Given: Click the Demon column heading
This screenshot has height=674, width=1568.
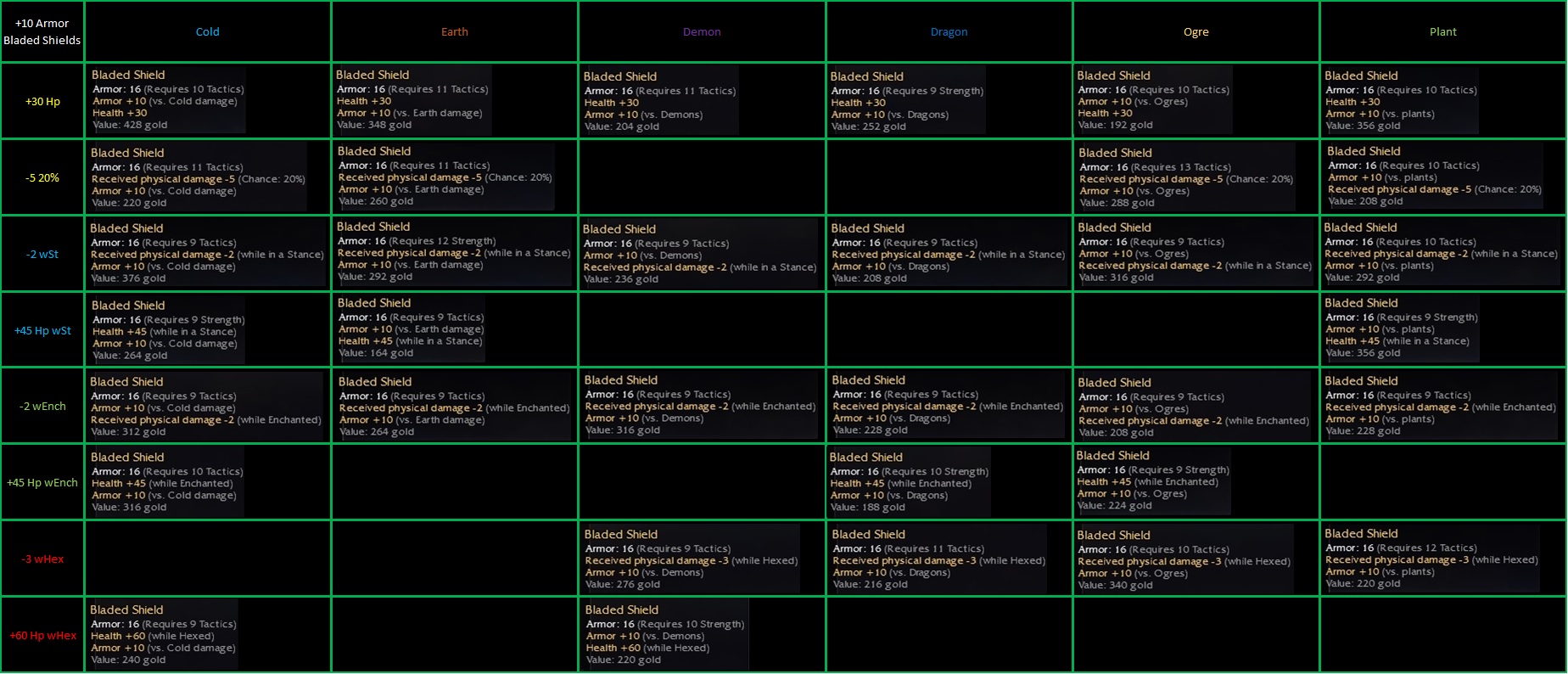Looking at the screenshot, I should click(702, 32).
